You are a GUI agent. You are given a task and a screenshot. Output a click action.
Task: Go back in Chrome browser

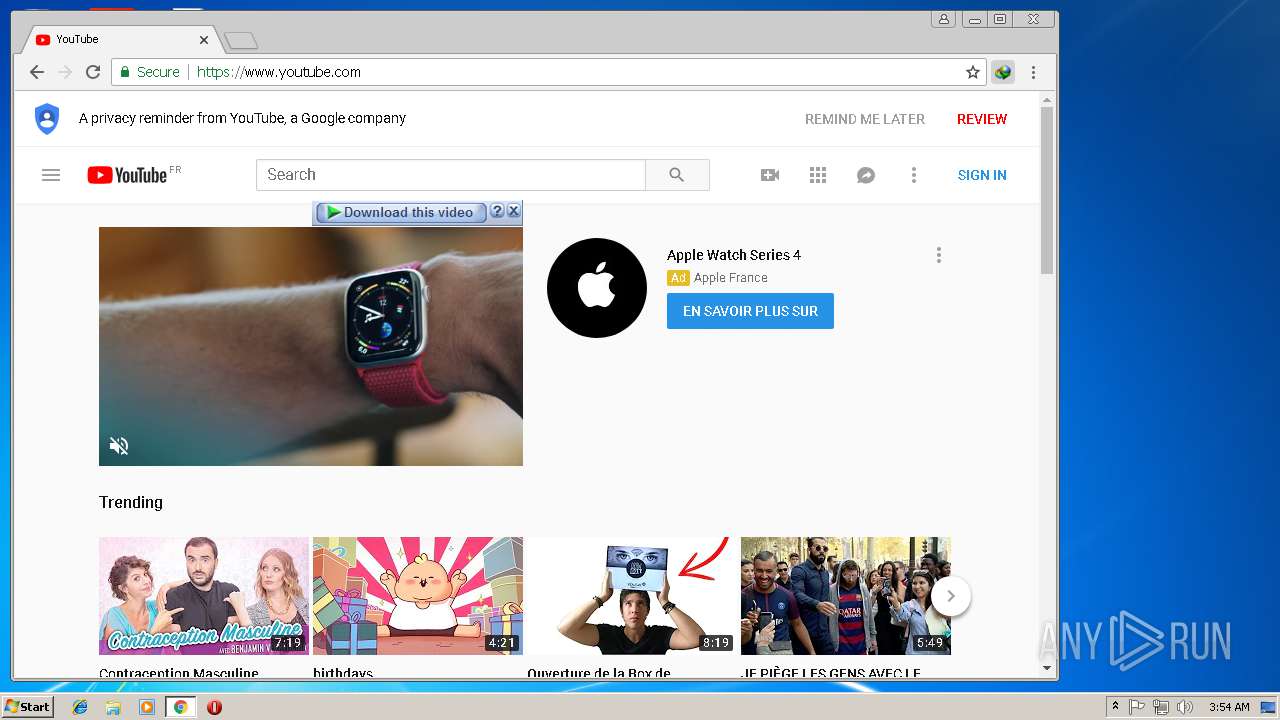(37, 72)
